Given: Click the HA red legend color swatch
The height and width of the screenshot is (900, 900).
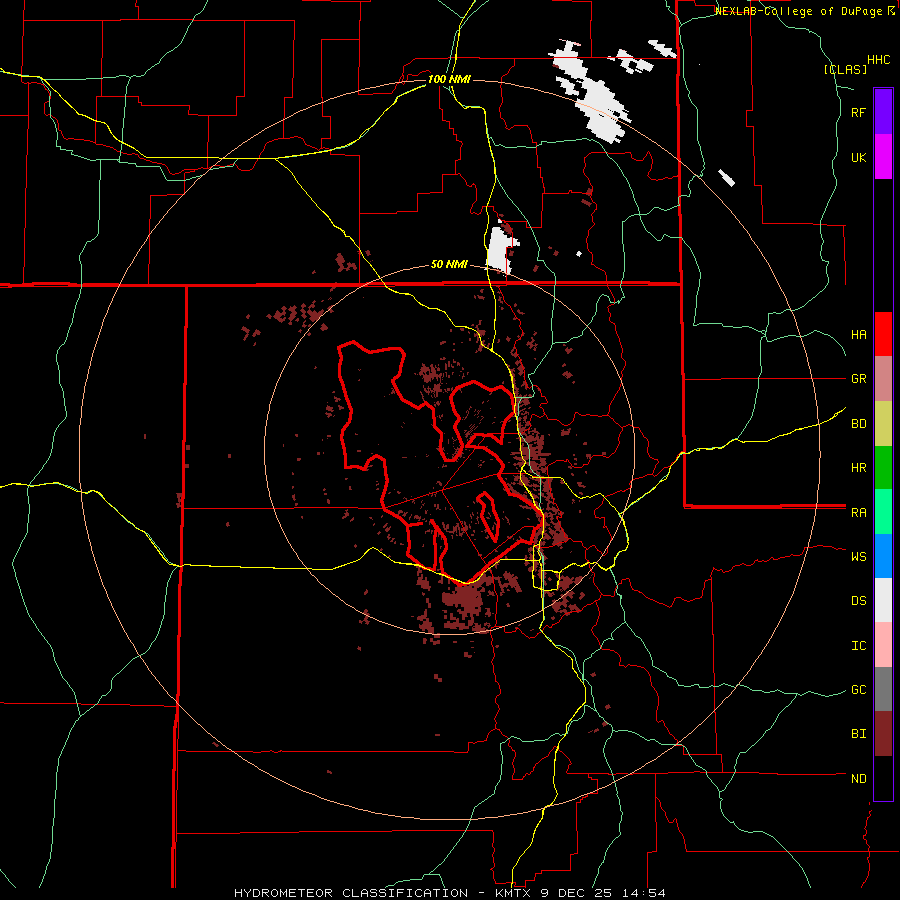Looking at the screenshot, I should (x=883, y=334).
